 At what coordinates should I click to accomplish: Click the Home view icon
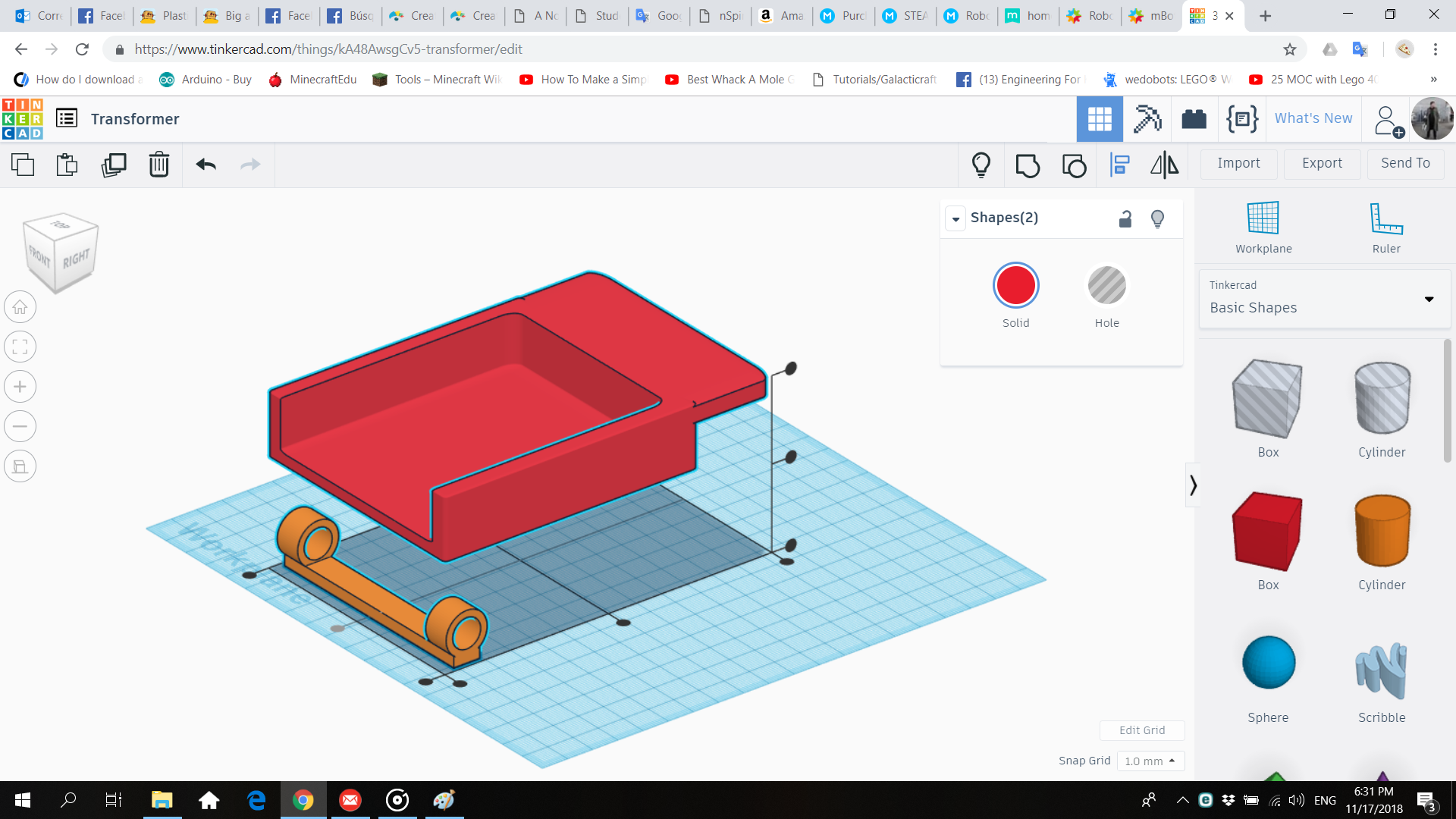click(x=20, y=307)
